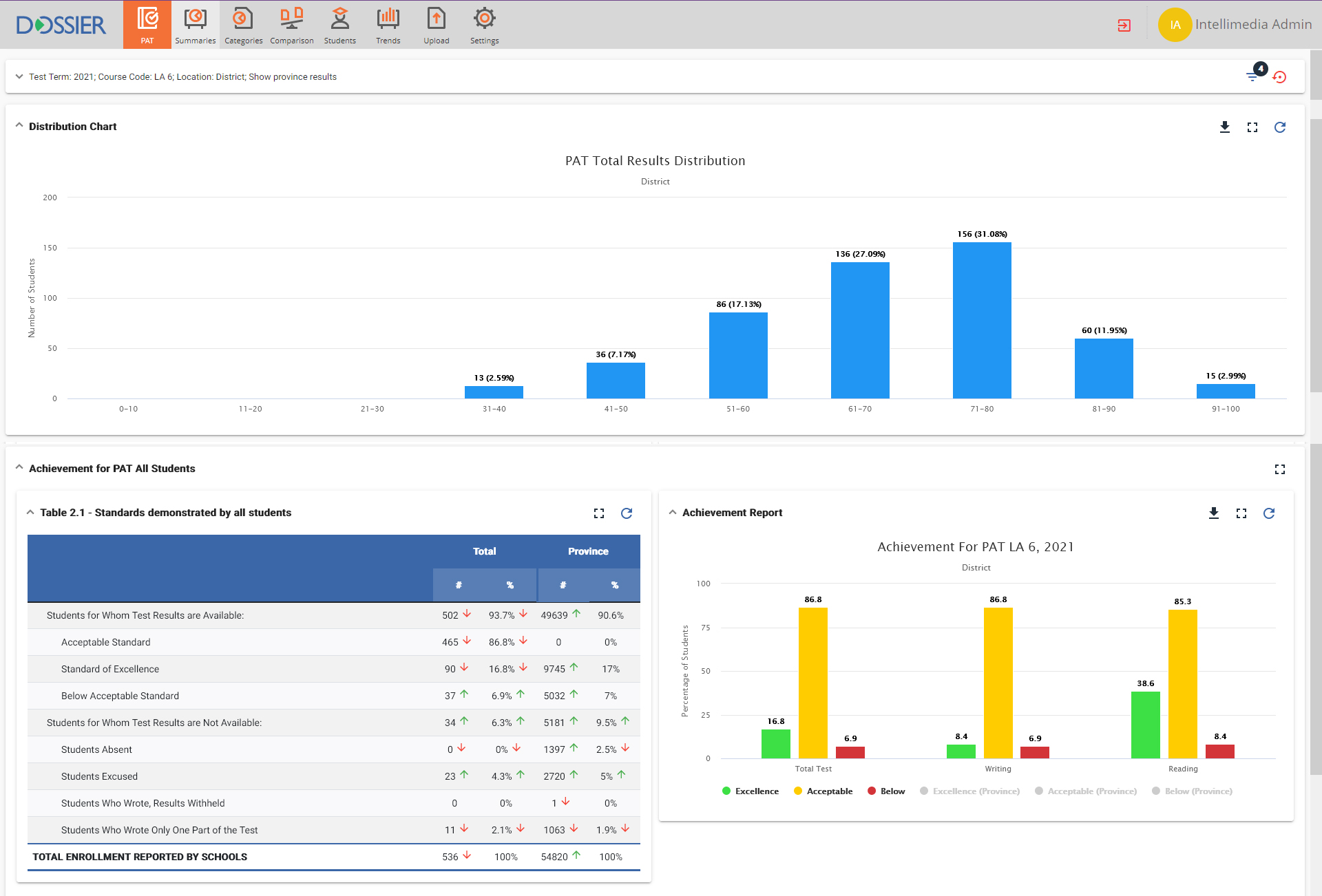Click the Dossier logo

click(61, 25)
